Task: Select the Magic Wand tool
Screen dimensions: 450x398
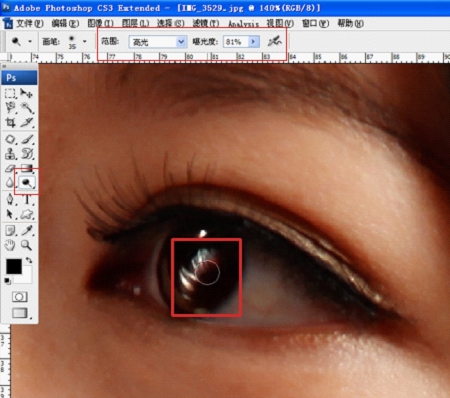Action: point(27,108)
